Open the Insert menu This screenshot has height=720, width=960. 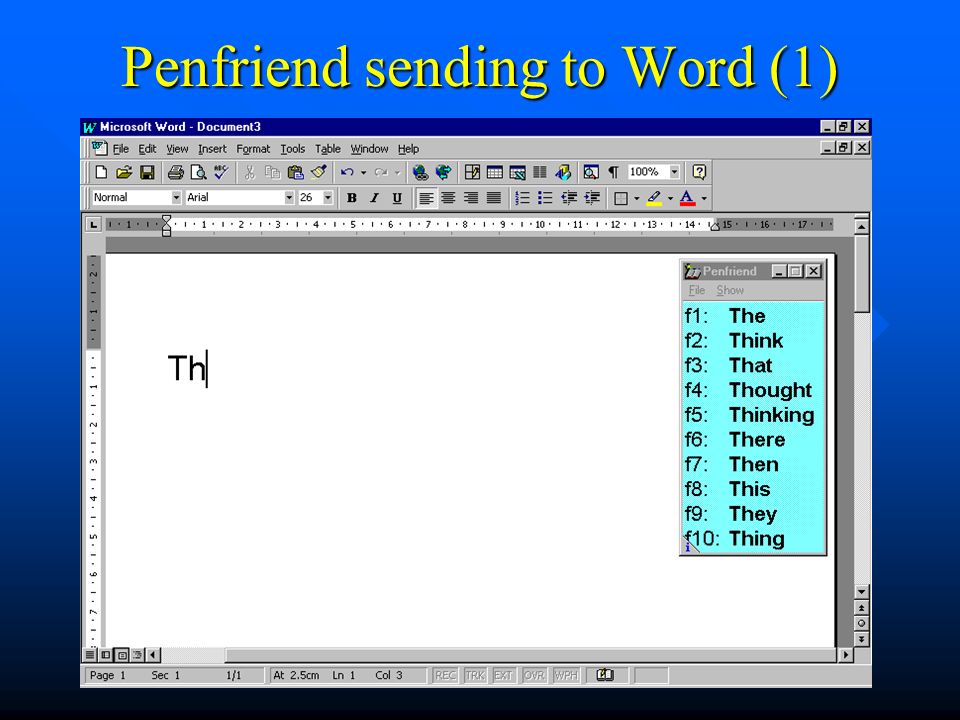click(x=212, y=149)
